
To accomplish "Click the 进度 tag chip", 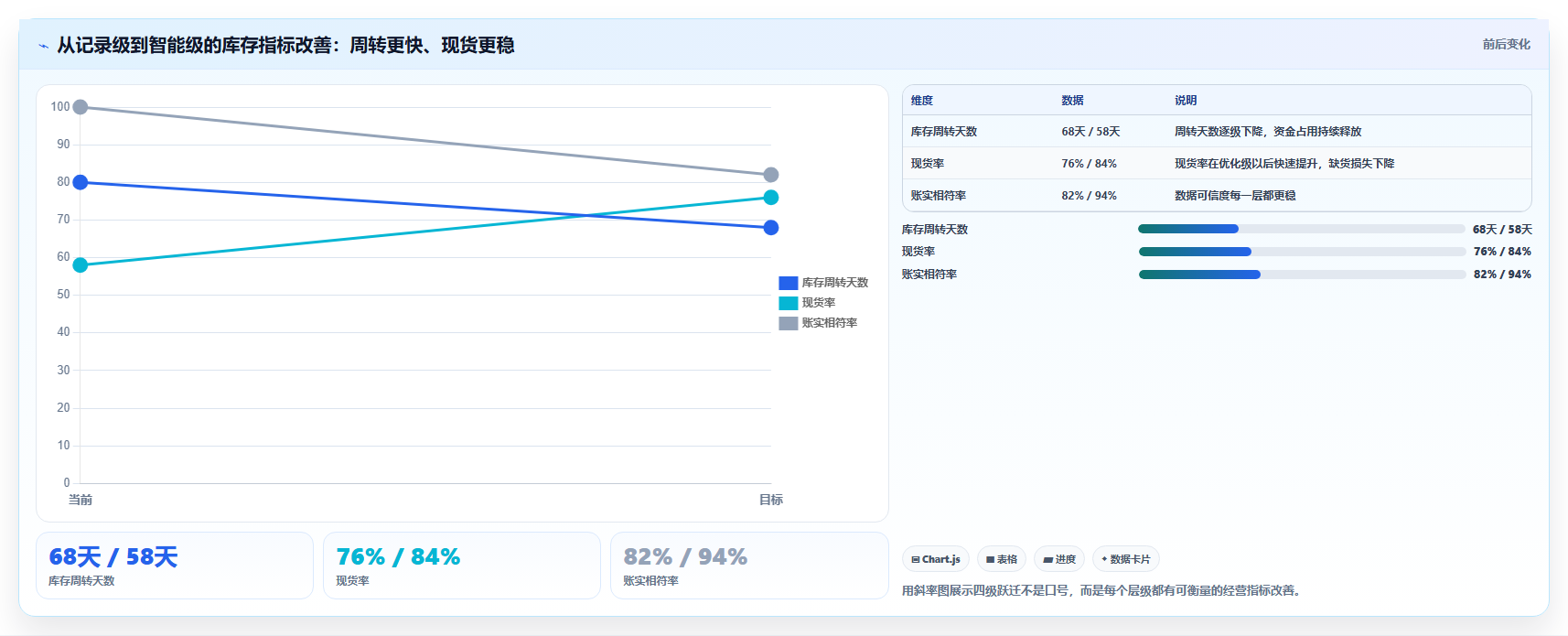I will 1059,559.
